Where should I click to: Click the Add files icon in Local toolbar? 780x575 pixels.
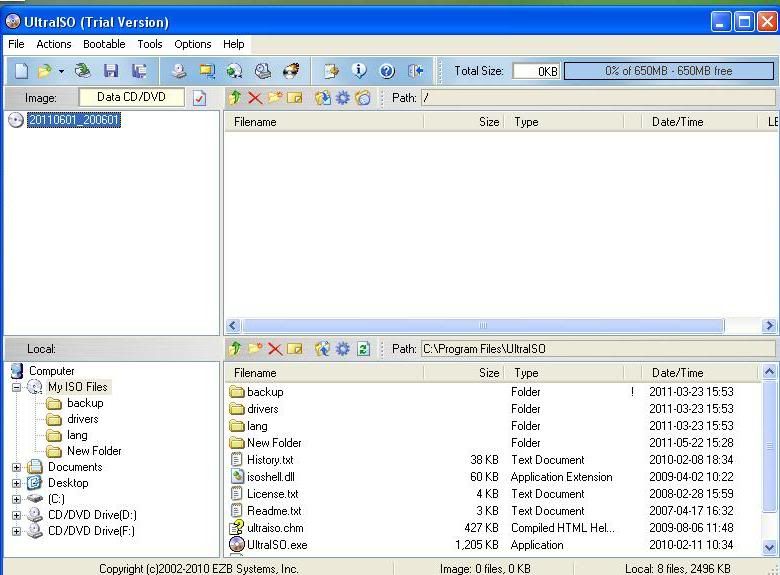[322, 349]
